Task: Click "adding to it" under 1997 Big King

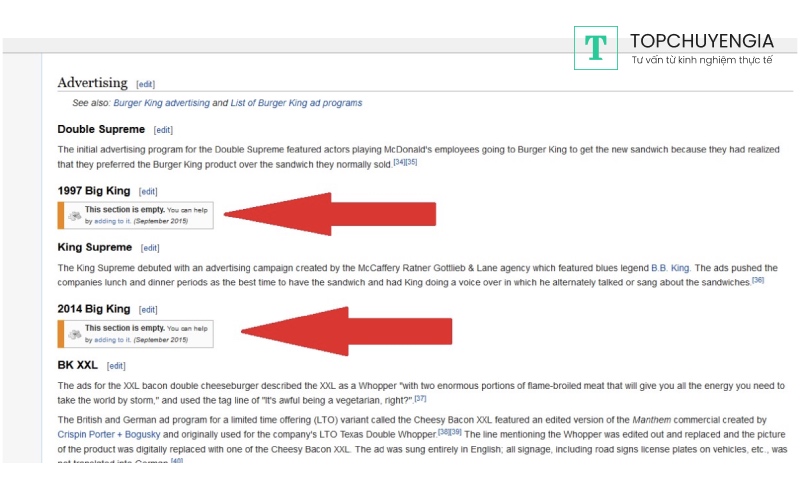Action: click(x=112, y=221)
